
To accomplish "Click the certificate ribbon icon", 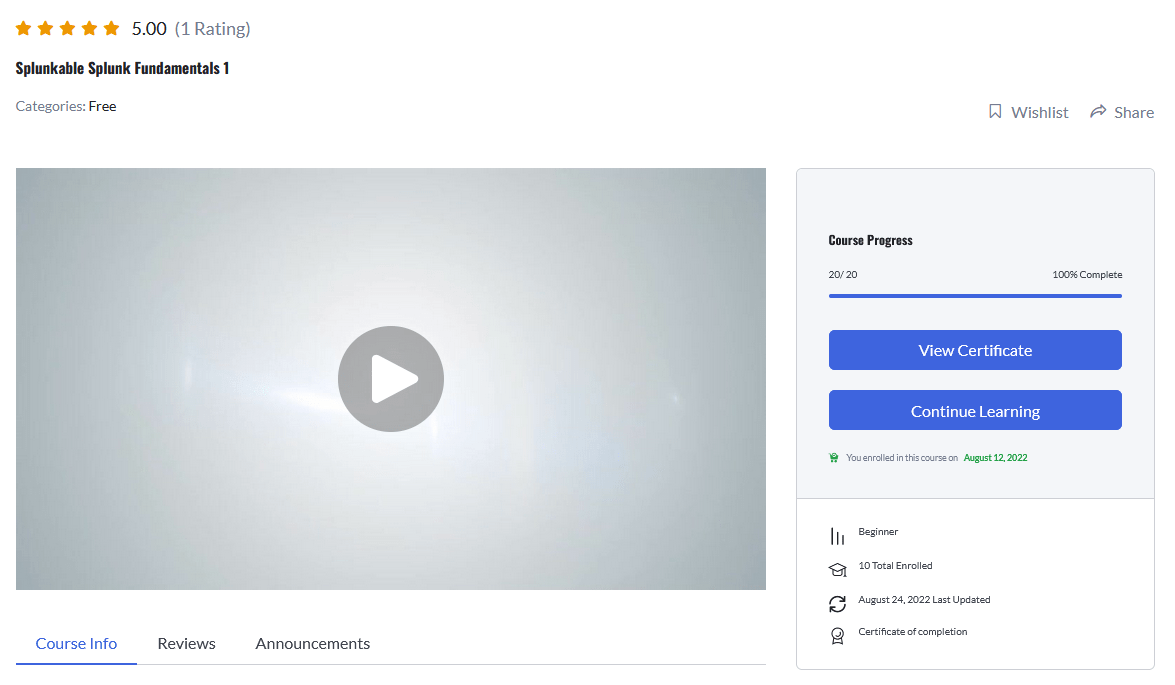I will point(837,636).
